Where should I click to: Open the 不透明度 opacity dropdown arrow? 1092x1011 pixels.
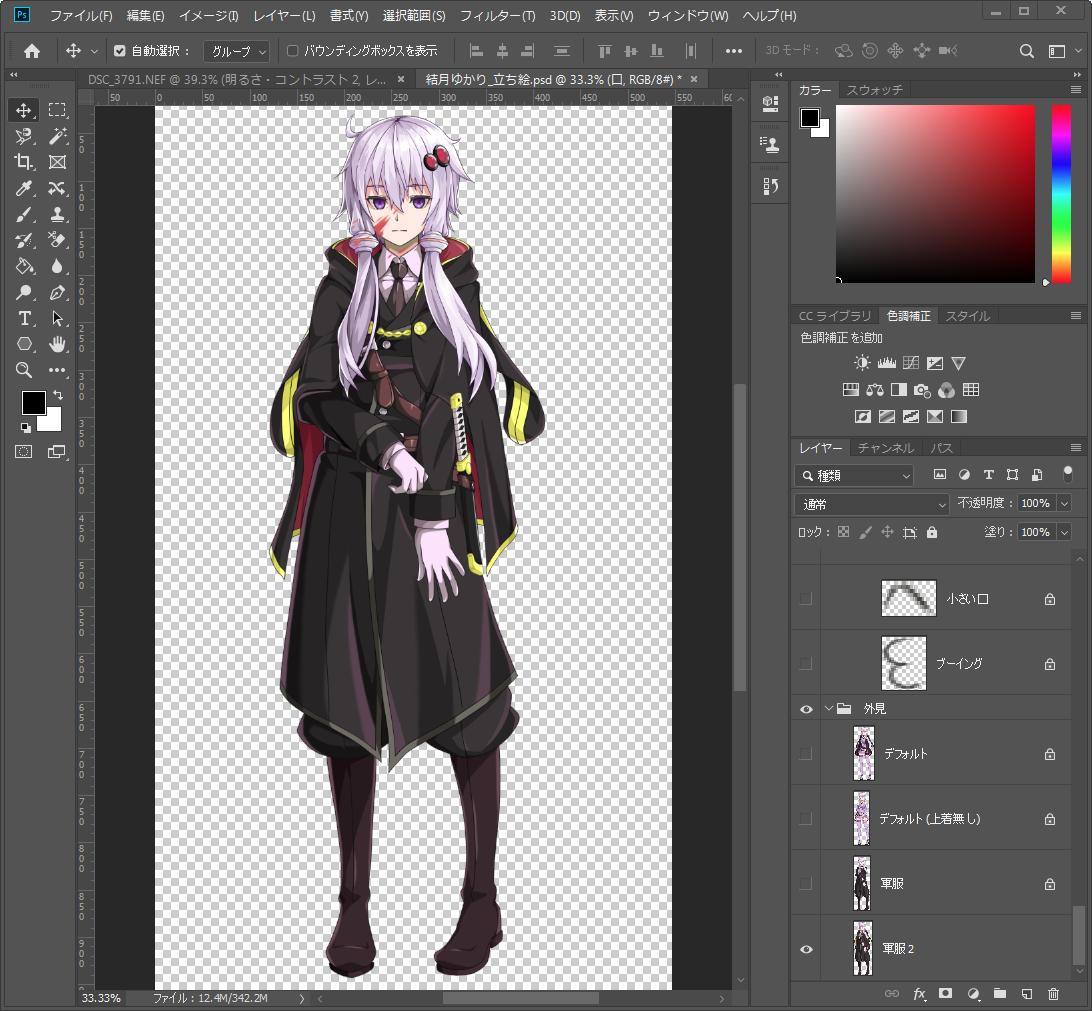pyautogui.click(x=1064, y=503)
